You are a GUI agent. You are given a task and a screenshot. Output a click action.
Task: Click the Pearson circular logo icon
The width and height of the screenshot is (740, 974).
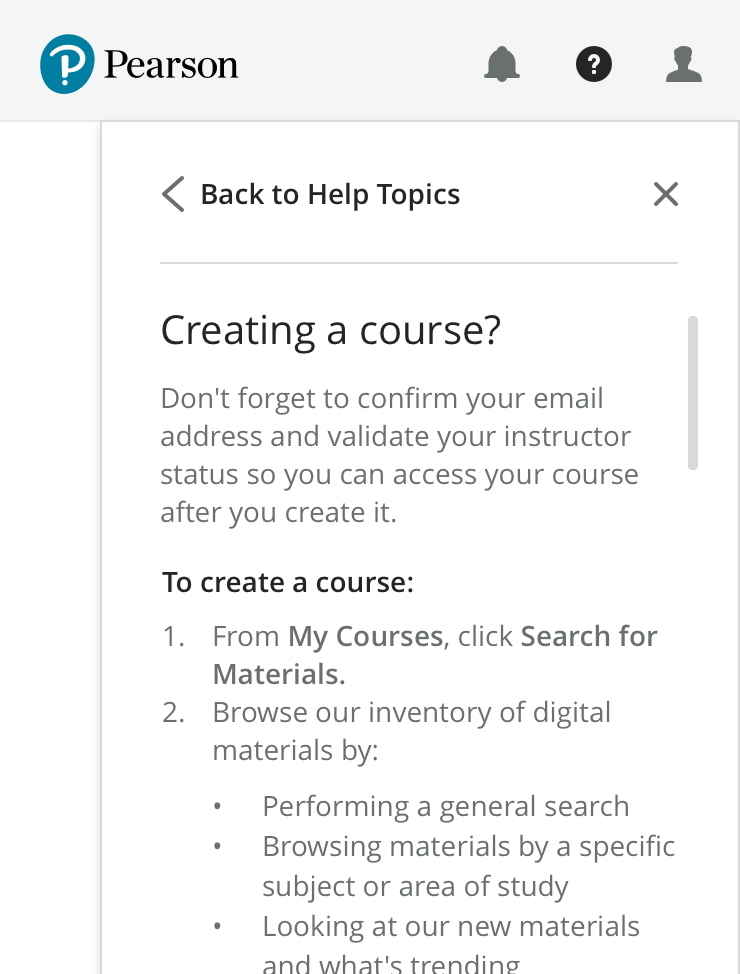[67, 64]
